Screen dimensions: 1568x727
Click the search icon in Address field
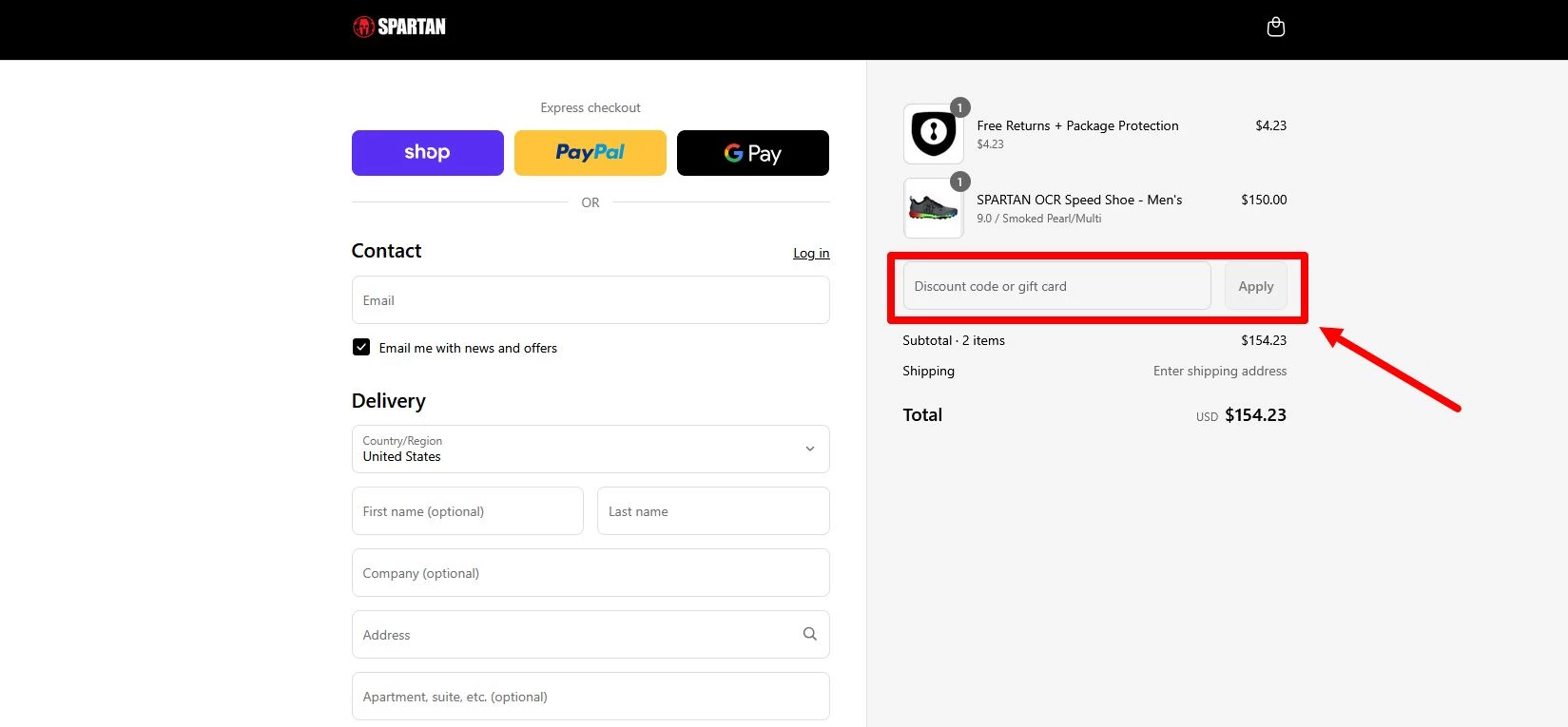point(809,634)
